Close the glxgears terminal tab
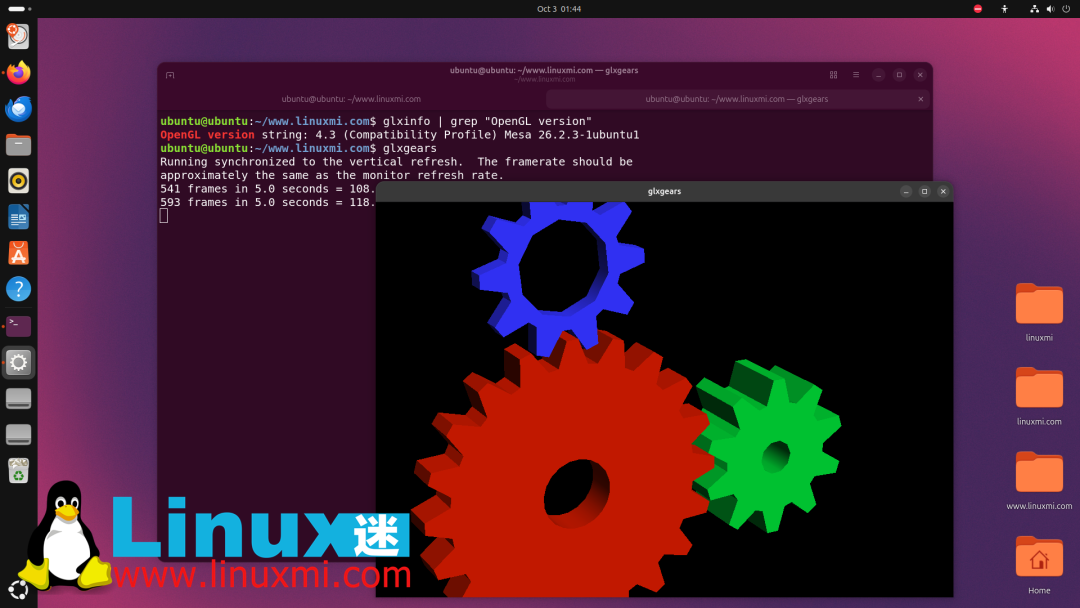 (x=920, y=99)
